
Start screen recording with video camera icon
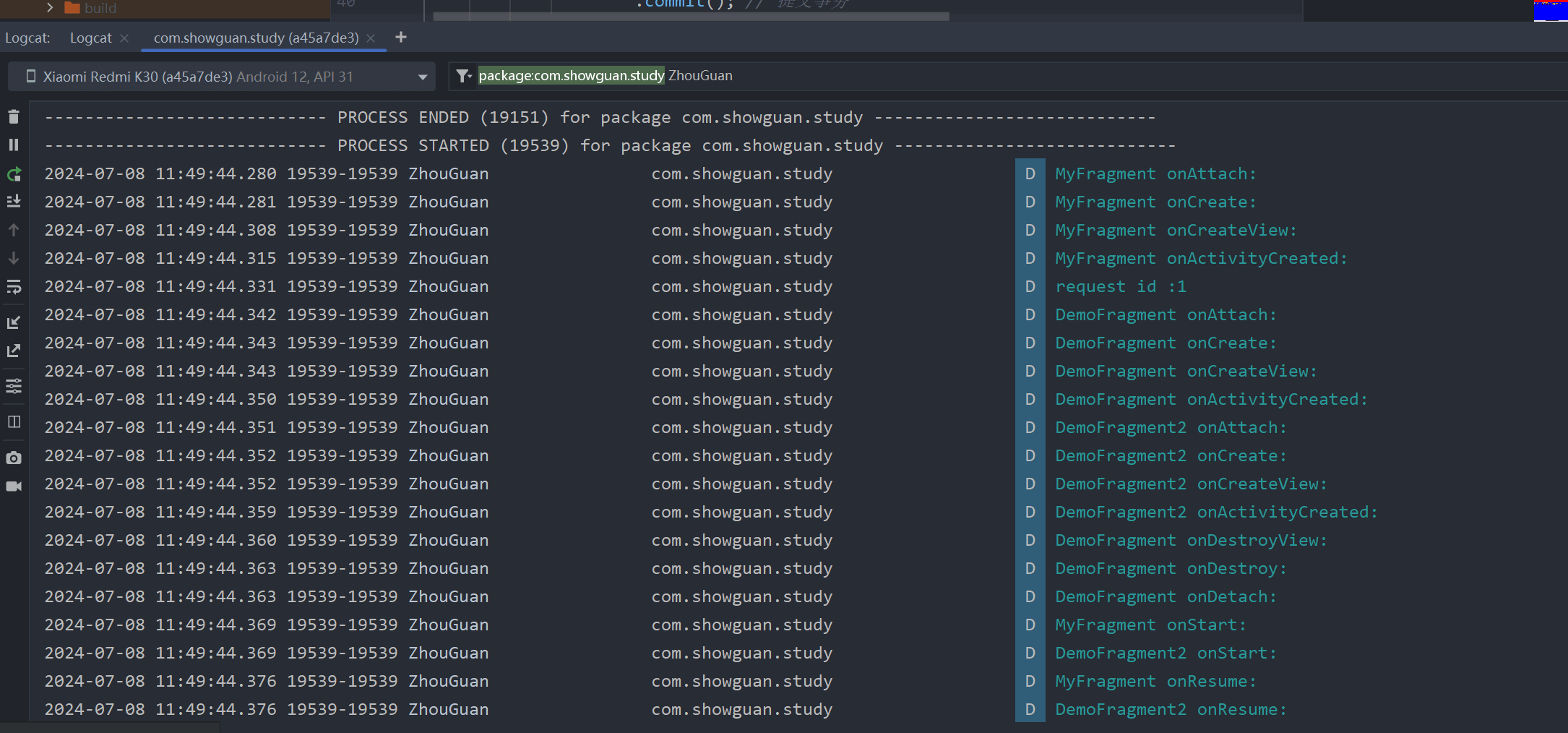(14, 486)
